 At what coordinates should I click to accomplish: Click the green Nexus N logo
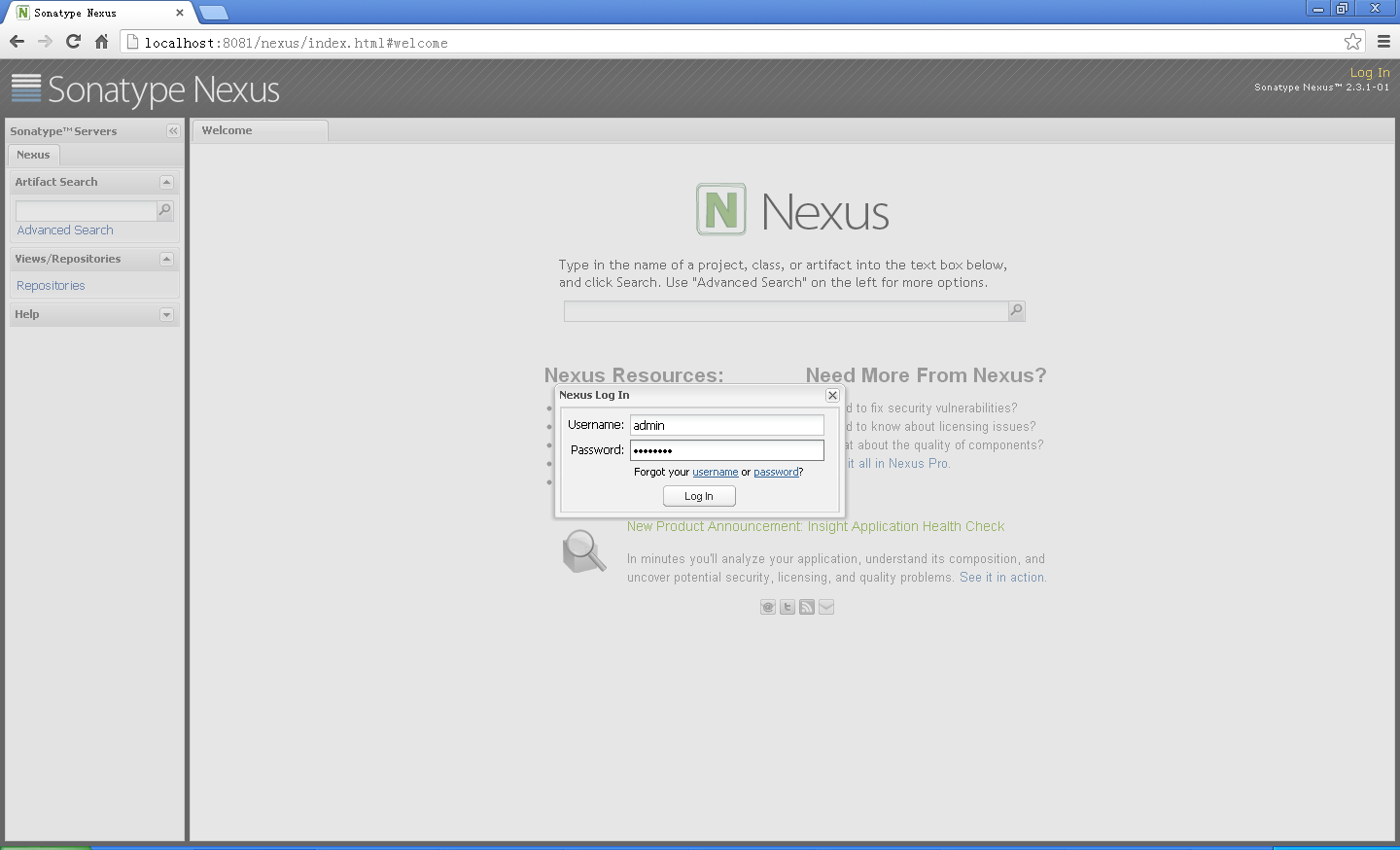click(x=721, y=209)
